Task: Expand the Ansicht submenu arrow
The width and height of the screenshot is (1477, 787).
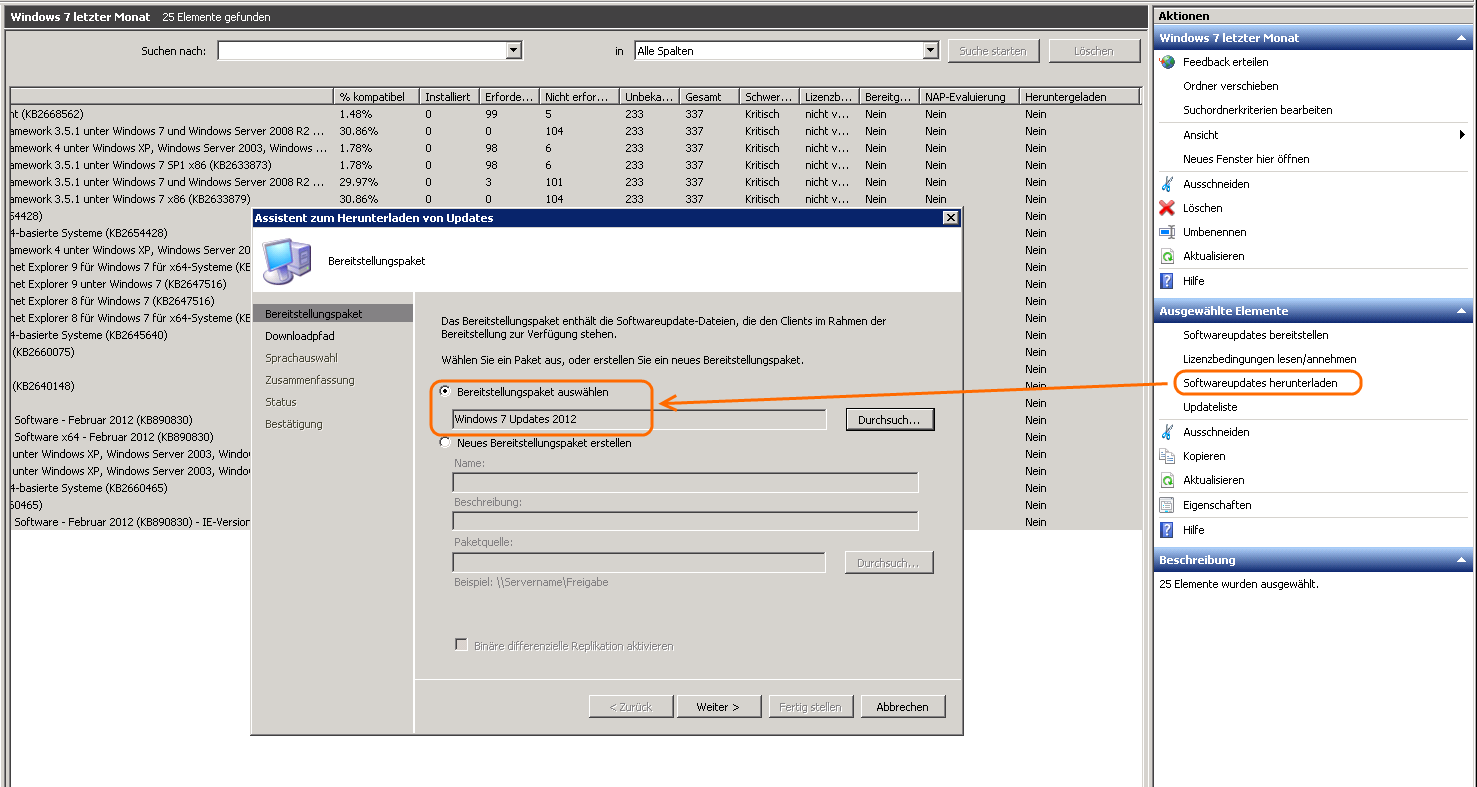Action: [1463, 135]
